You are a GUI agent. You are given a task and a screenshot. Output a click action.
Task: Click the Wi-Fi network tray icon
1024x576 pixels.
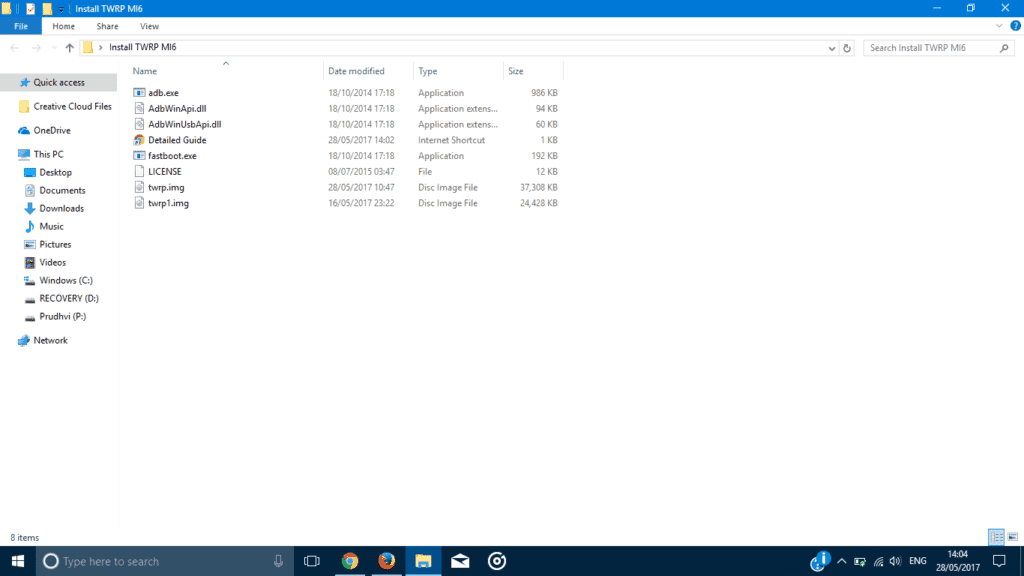point(878,561)
